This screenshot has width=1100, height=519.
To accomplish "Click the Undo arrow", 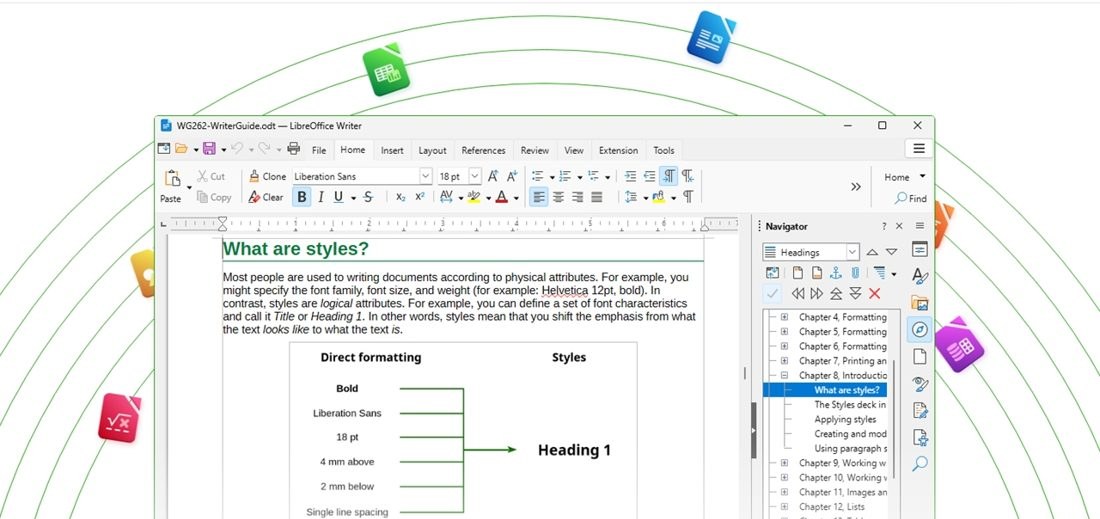I will click(x=237, y=149).
